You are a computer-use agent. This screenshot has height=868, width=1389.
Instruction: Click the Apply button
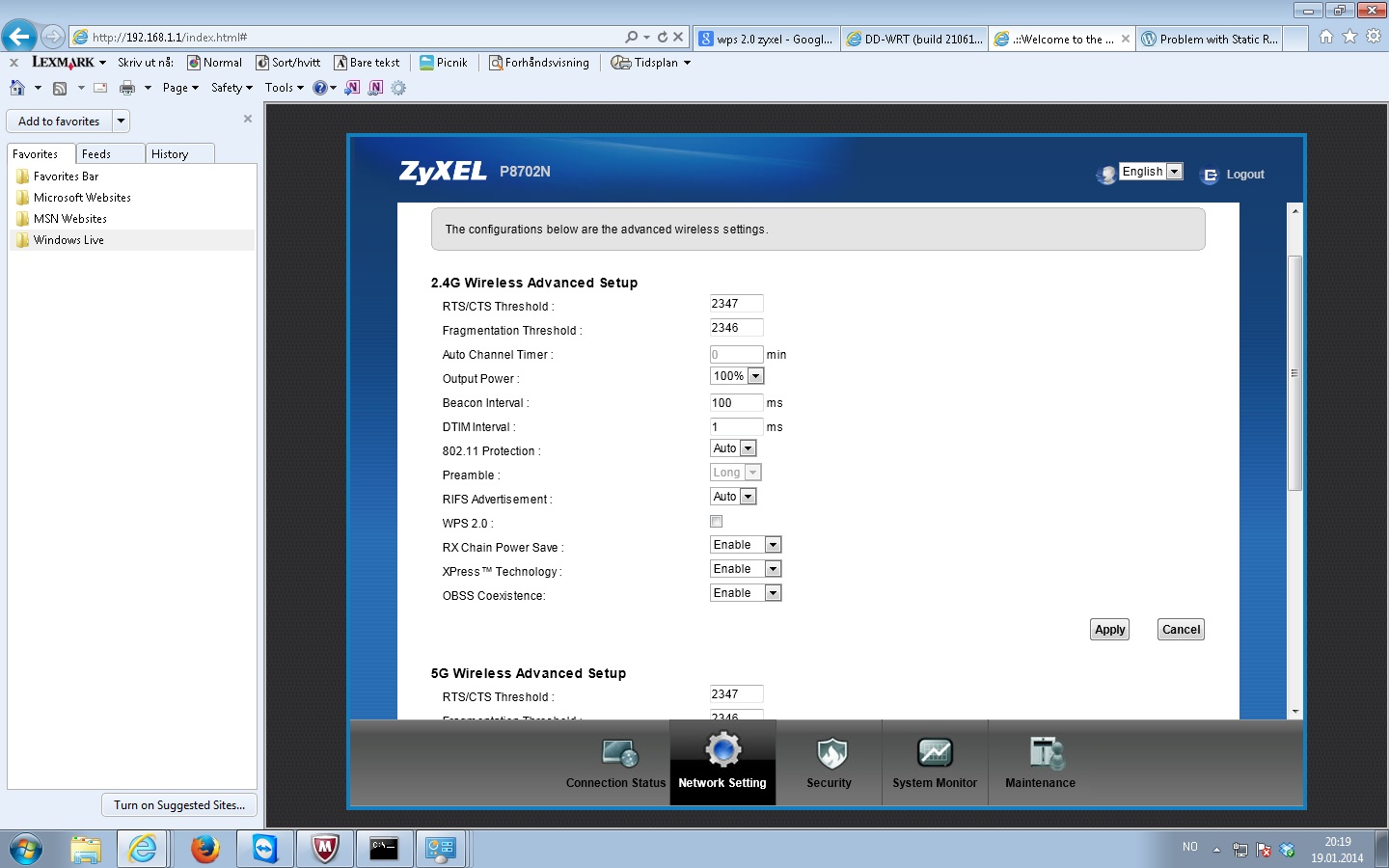coord(1110,630)
